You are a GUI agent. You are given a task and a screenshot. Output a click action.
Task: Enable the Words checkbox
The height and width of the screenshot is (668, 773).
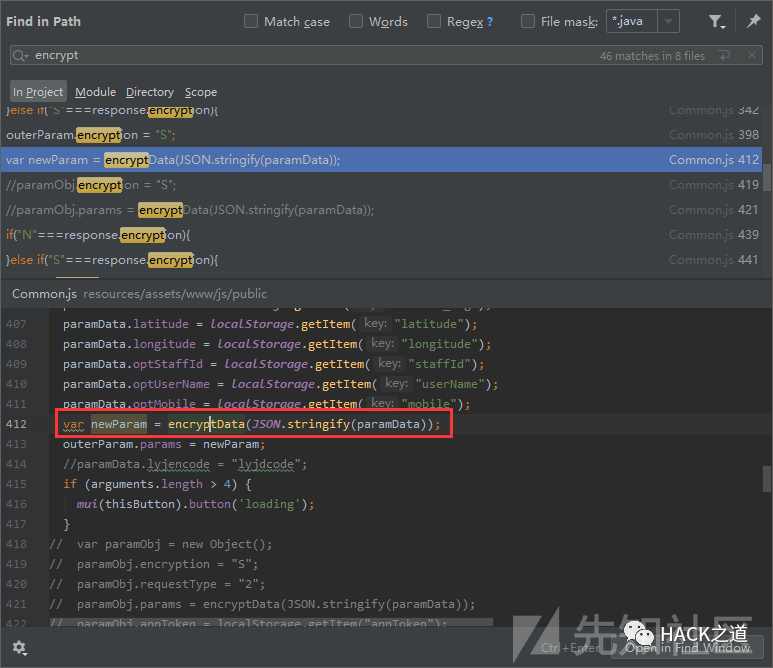(355, 21)
